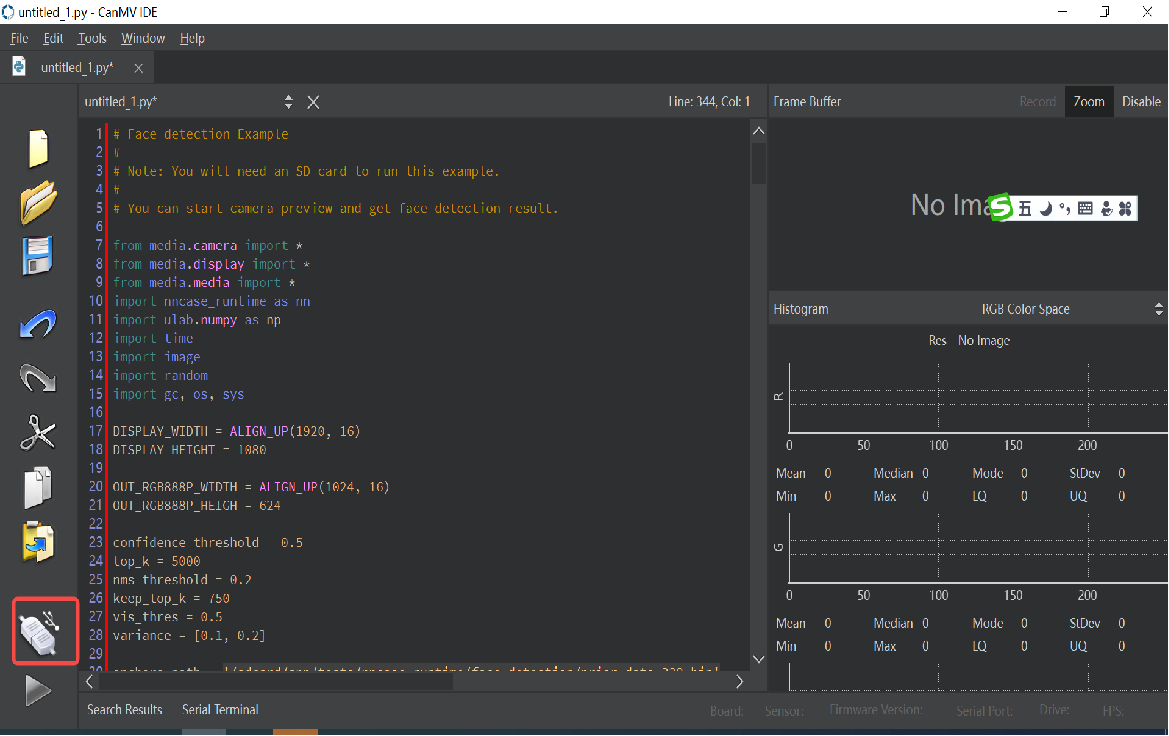
Task: Open the Tools menu
Action: coord(92,38)
